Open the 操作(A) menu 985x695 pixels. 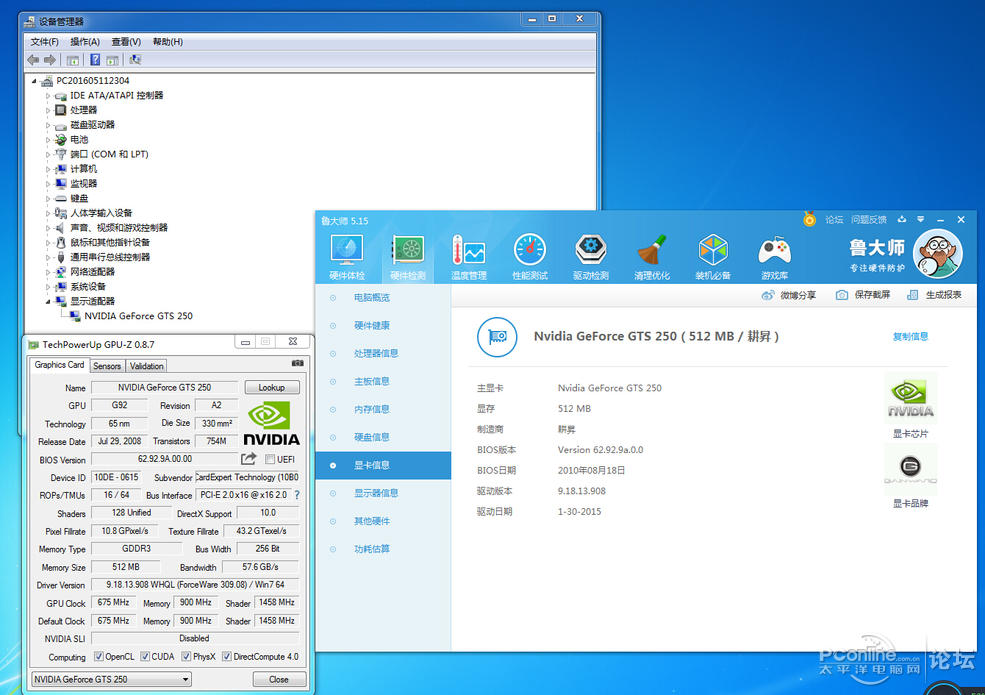pyautogui.click(x=85, y=41)
